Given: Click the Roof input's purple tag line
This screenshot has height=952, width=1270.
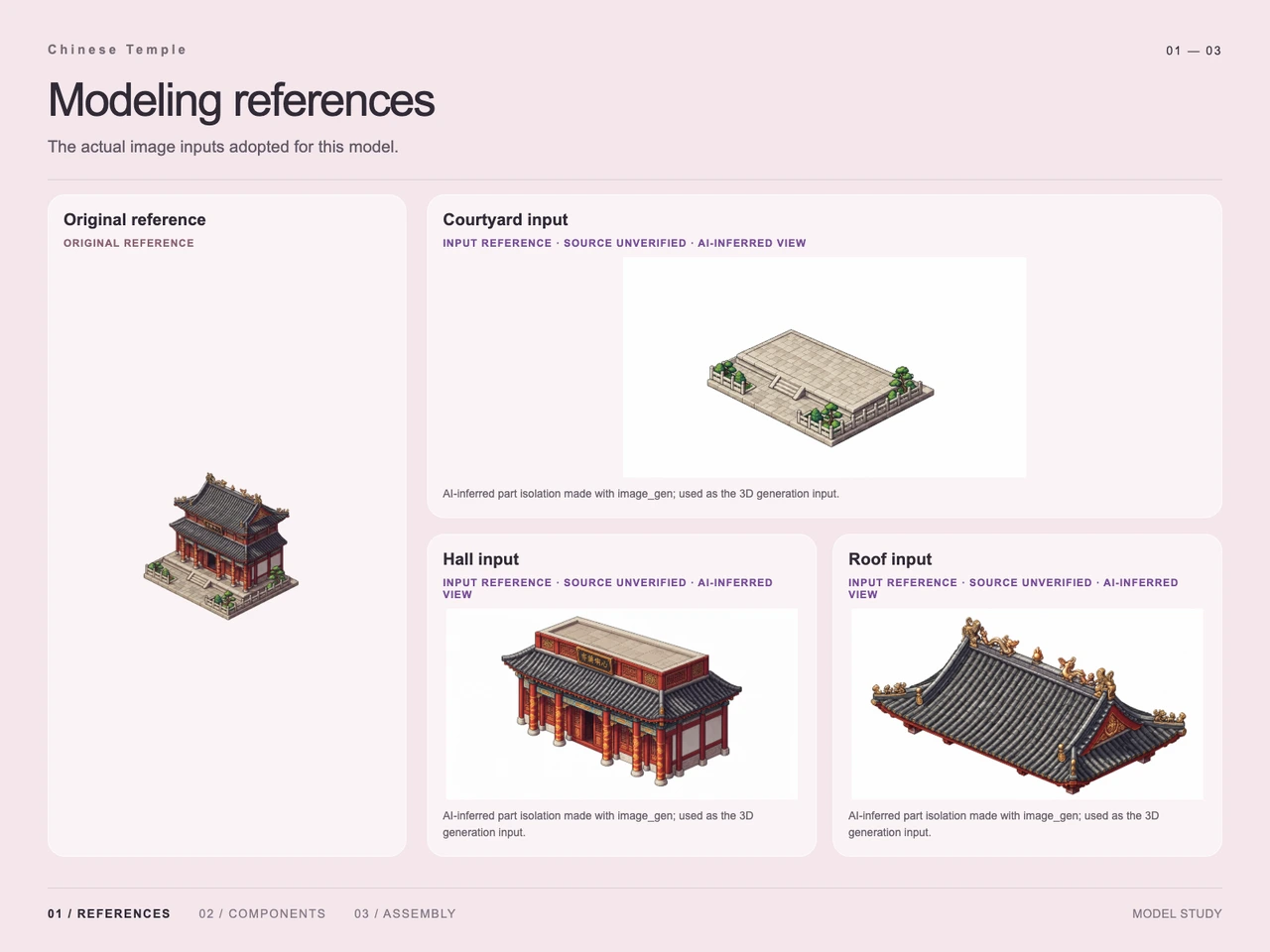Looking at the screenshot, I should (1013, 588).
